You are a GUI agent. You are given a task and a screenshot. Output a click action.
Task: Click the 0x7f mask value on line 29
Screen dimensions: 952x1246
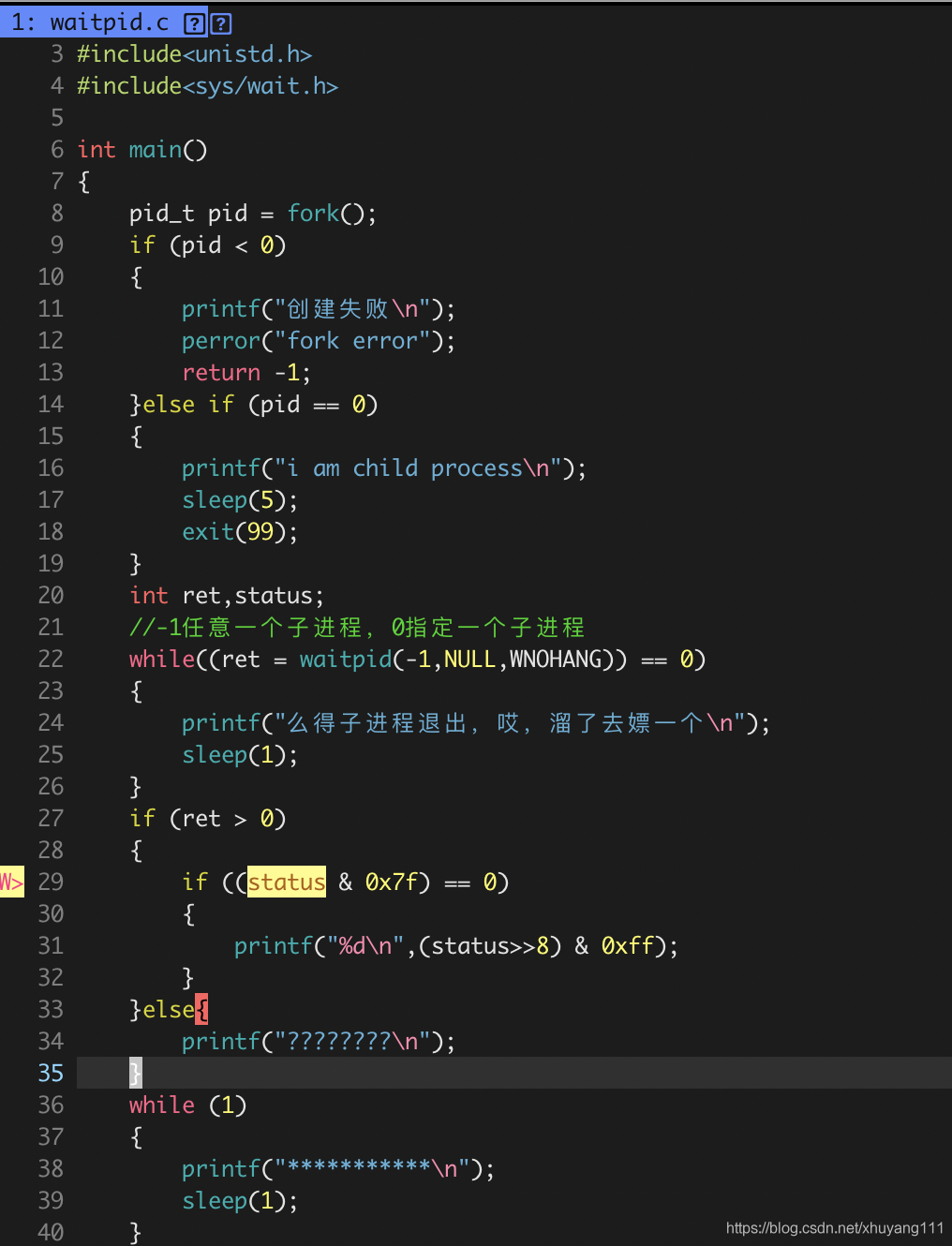392,882
